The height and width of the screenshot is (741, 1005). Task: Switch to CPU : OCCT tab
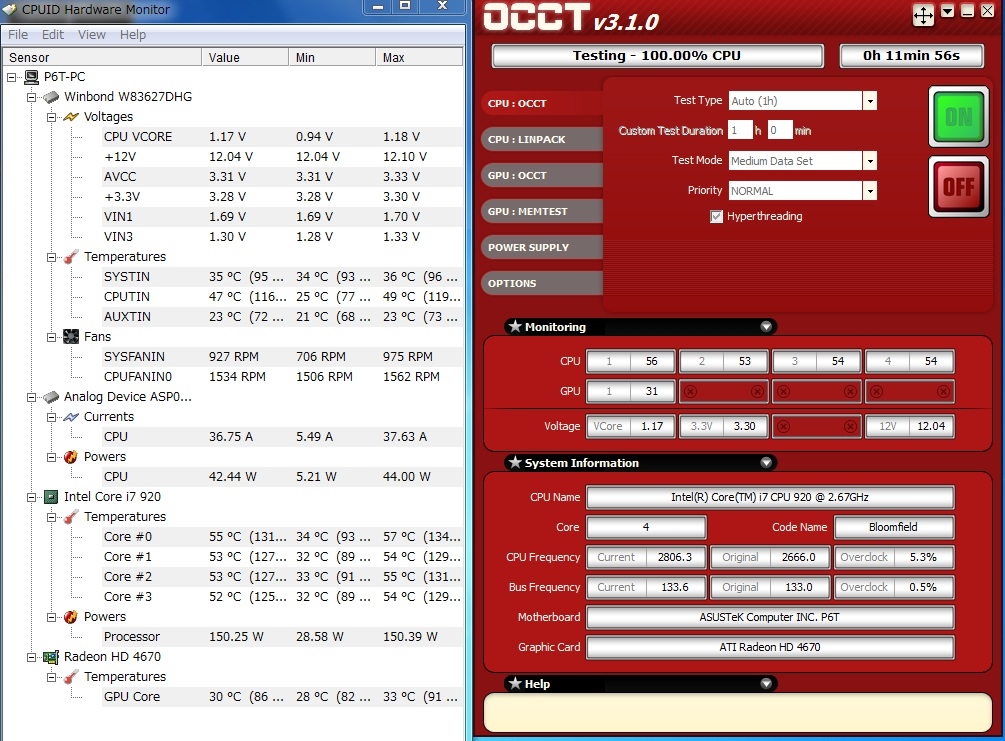tap(542, 103)
